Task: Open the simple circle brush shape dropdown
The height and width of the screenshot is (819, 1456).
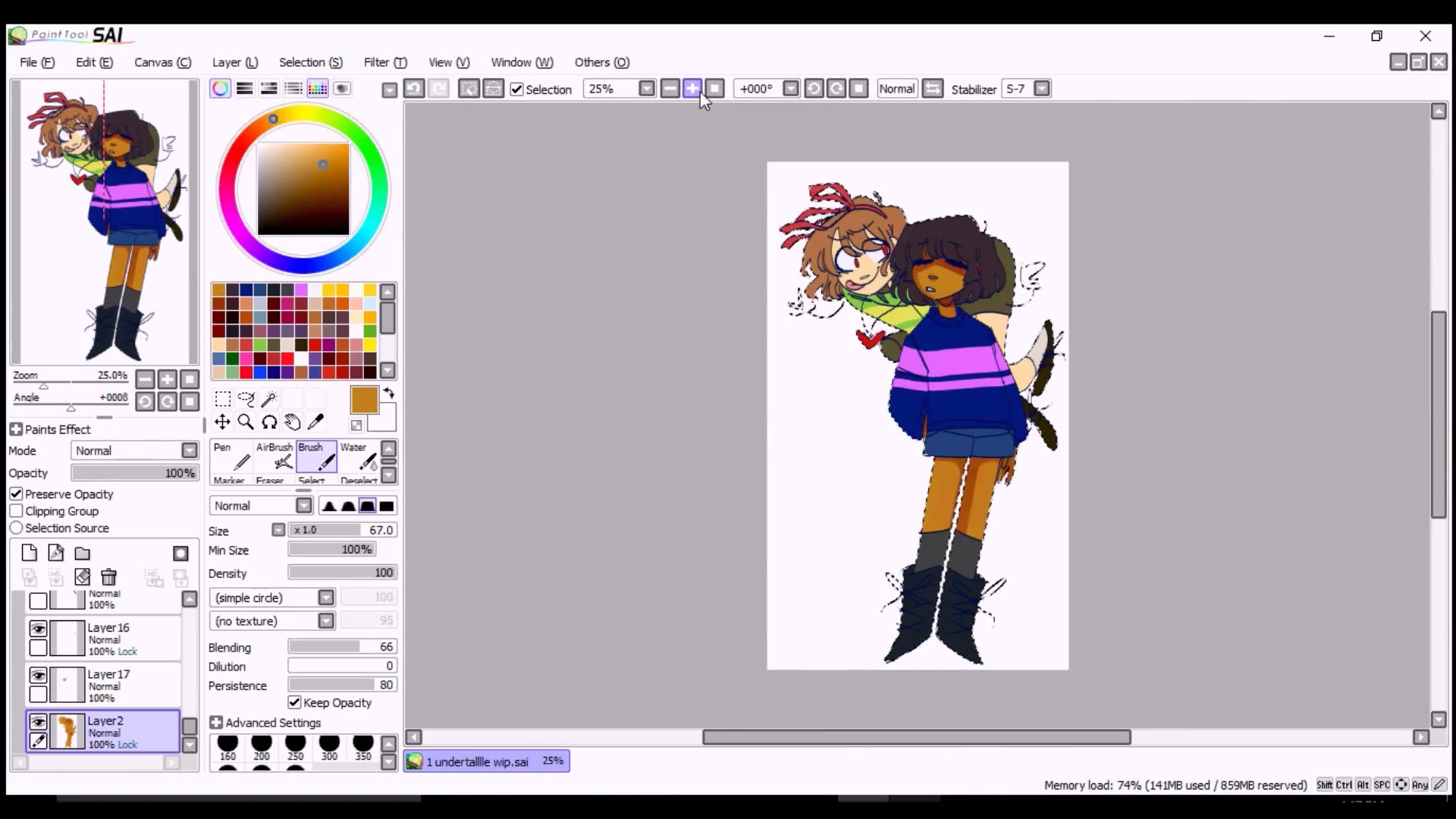Action: pyautogui.click(x=325, y=598)
